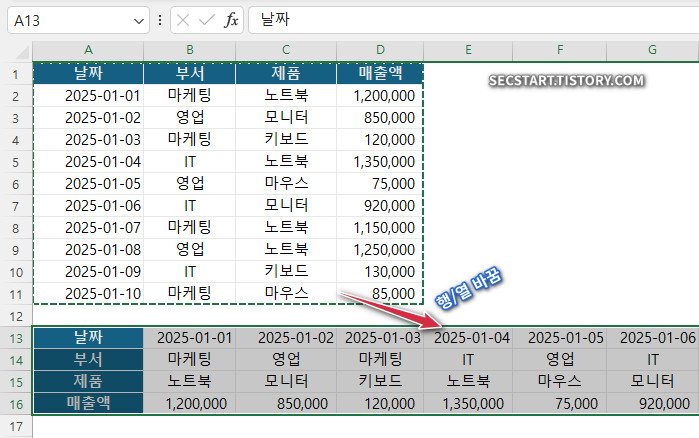The width and height of the screenshot is (699, 438).
Task: Click cell 부서 in row 14
Action: click(88, 360)
